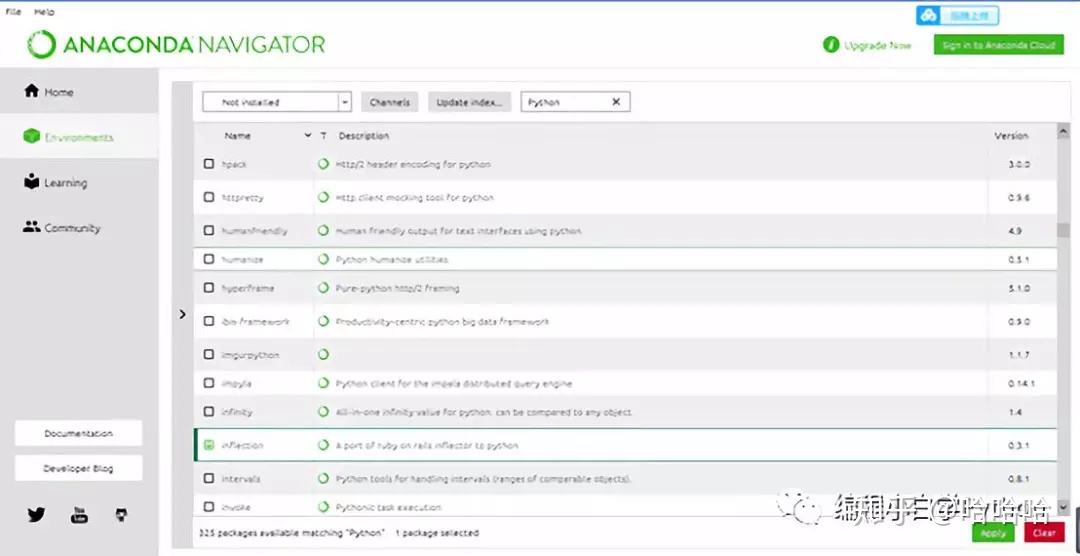Open the GitHub link icon
The width and height of the screenshot is (1080, 556).
(121, 515)
